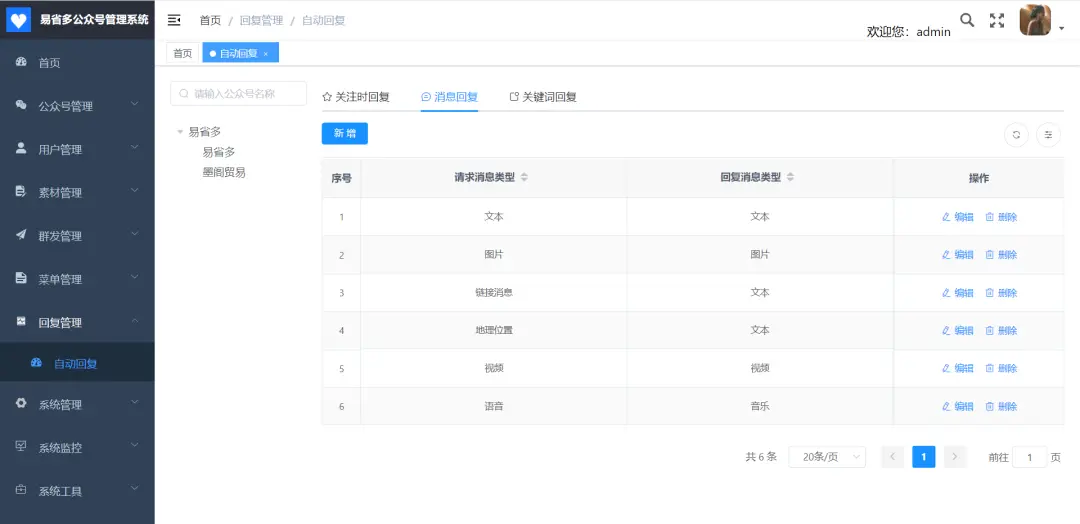Edit row 1 文本 entry
Viewport: 1080px width, 524px height.
pyautogui.click(x=957, y=217)
